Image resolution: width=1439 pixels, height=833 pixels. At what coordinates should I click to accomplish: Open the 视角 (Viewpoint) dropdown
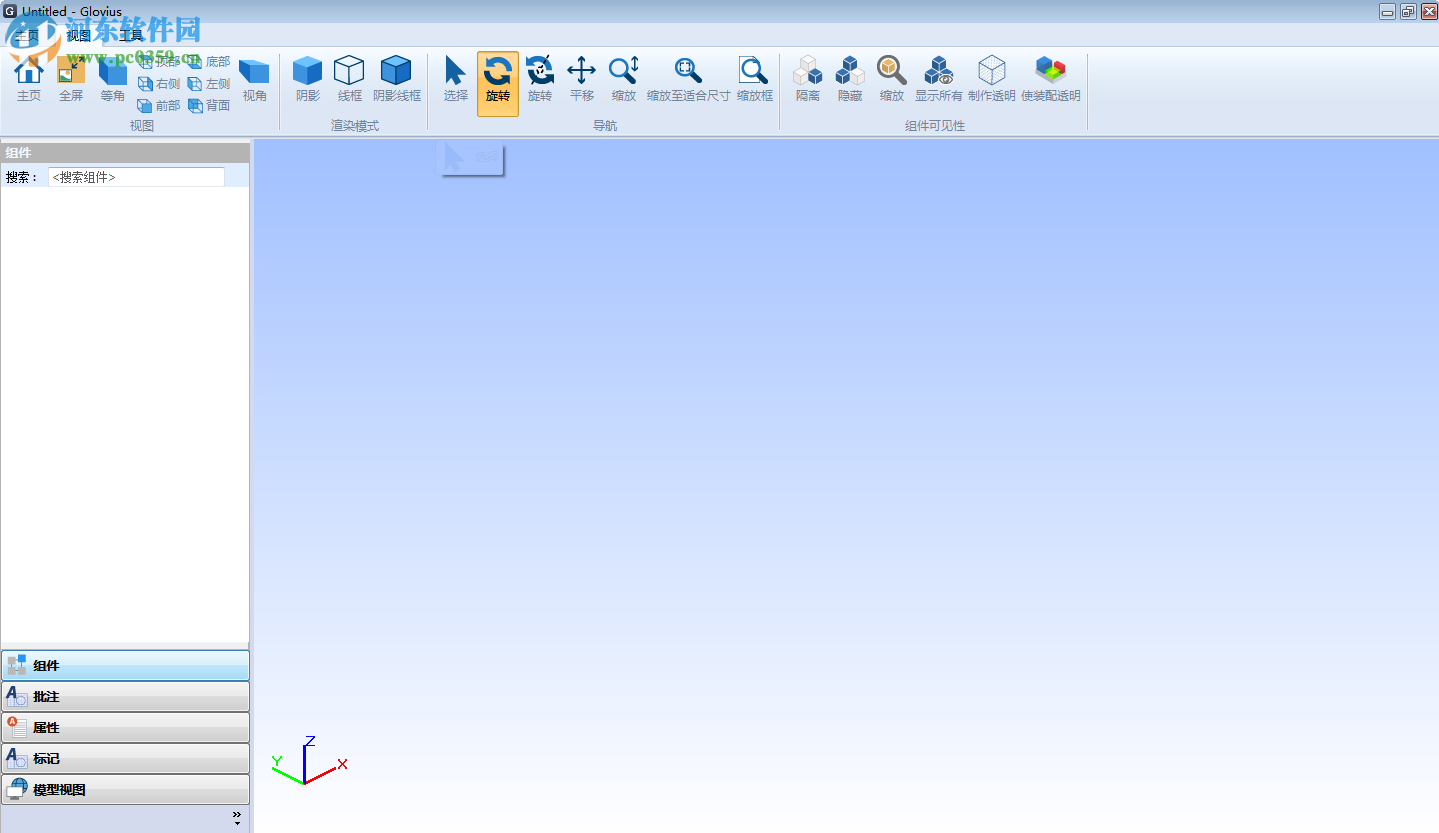click(254, 80)
